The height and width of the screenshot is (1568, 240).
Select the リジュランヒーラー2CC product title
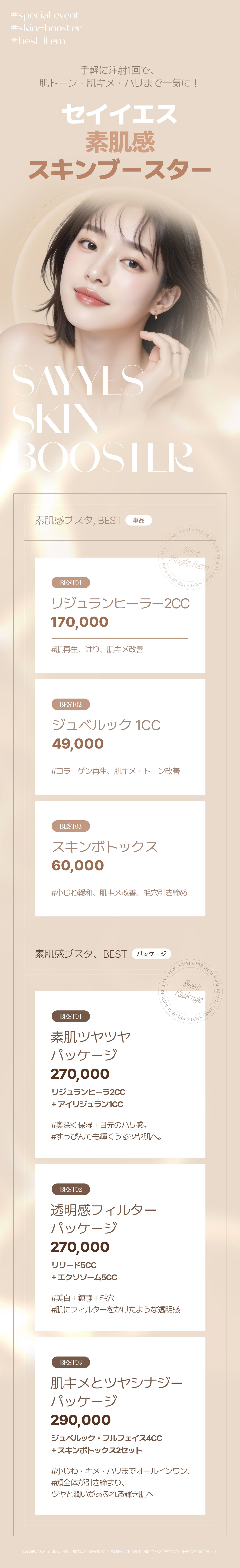pos(120,603)
